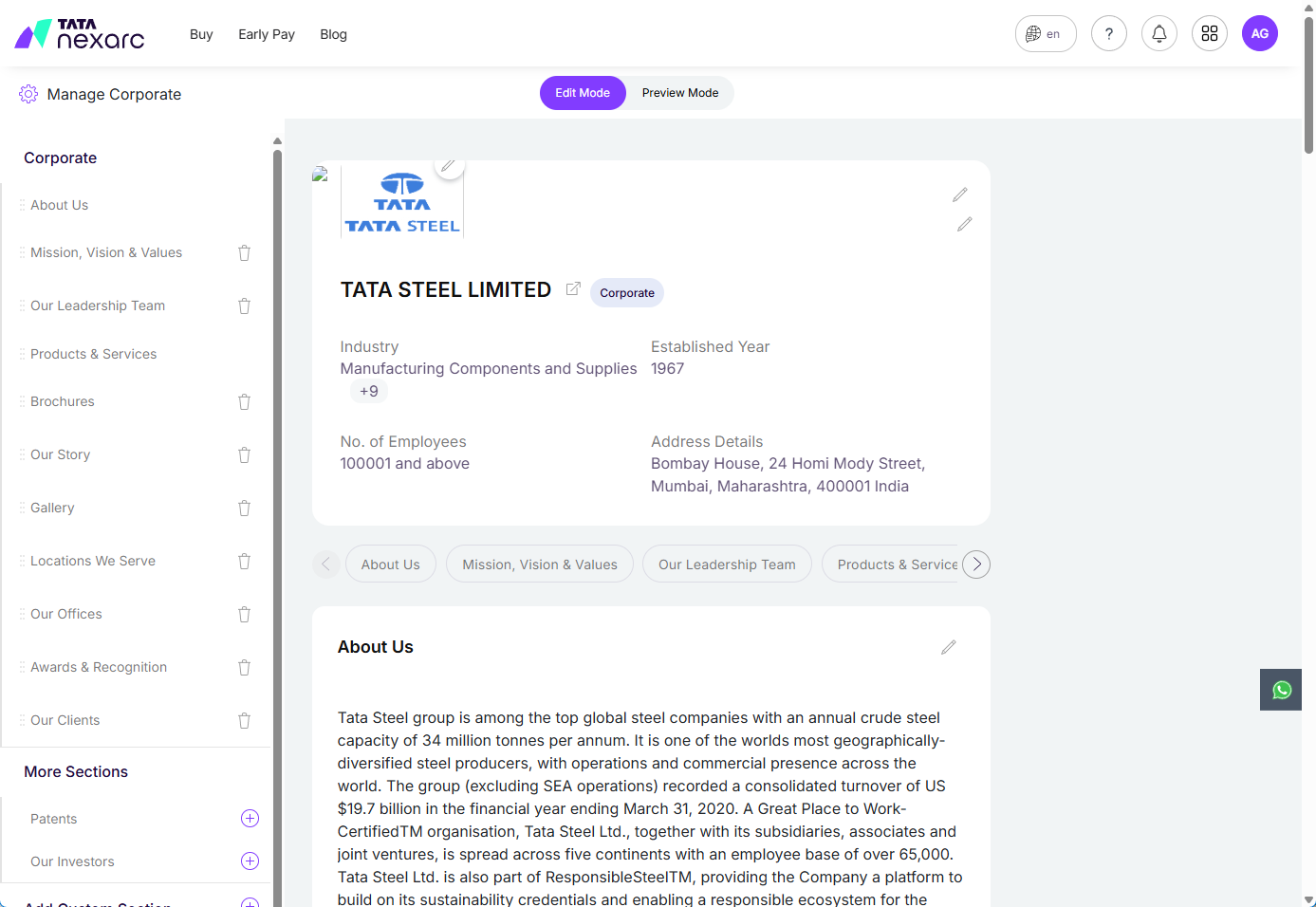Image resolution: width=1316 pixels, height=907 pixels.
Task: Open Brochures in the sidebar
Action: (x=63, y=401)
